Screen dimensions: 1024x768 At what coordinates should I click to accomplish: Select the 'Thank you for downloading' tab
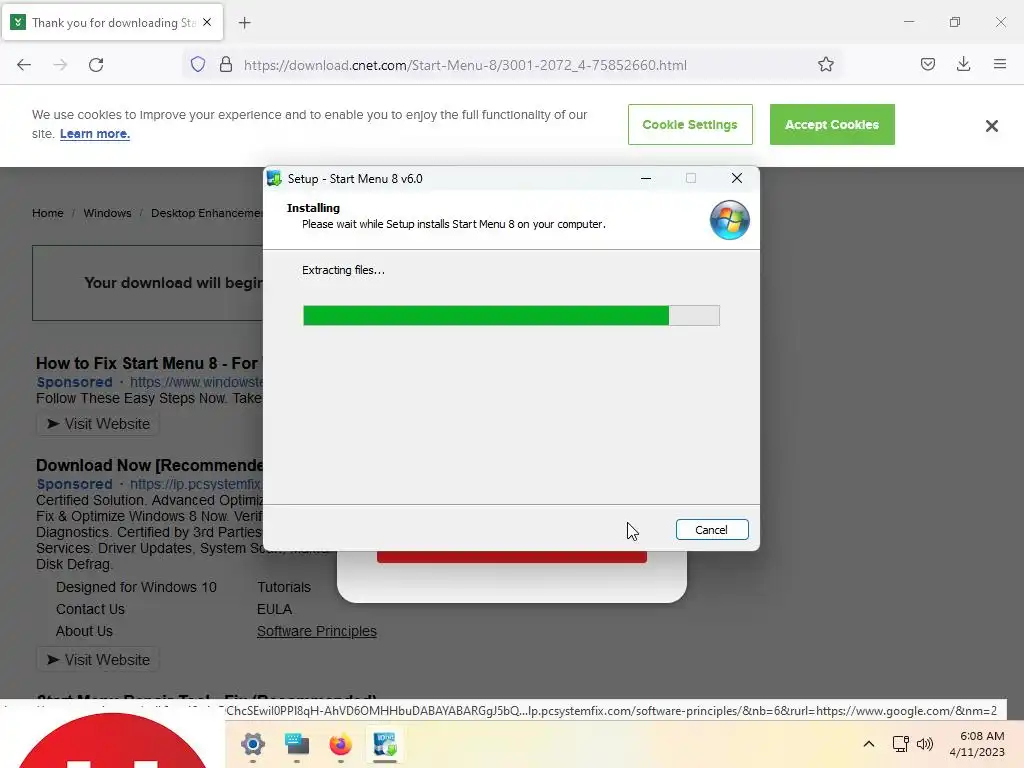tap(112, 22)
